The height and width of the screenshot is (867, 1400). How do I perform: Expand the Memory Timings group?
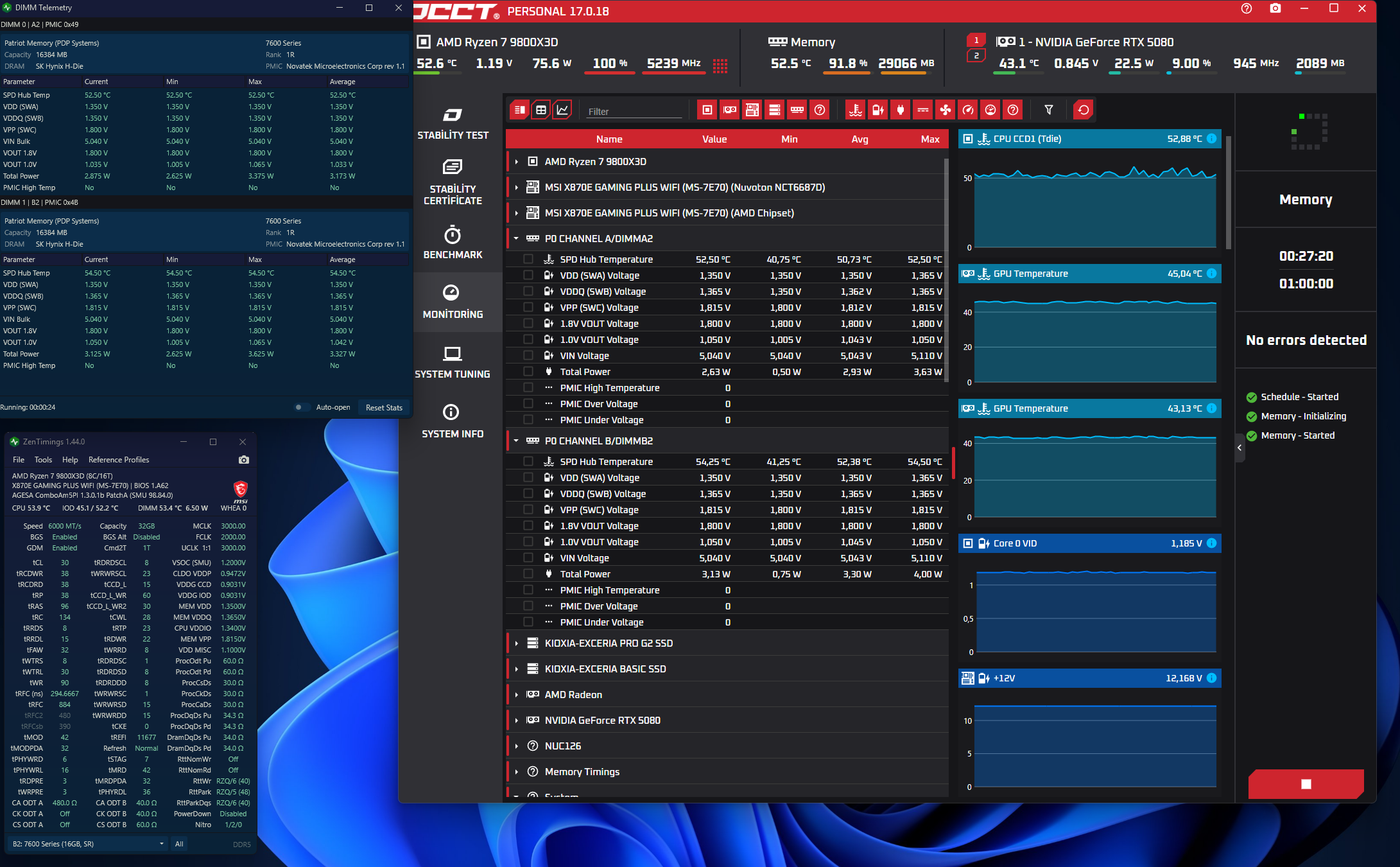click(516, 772)
